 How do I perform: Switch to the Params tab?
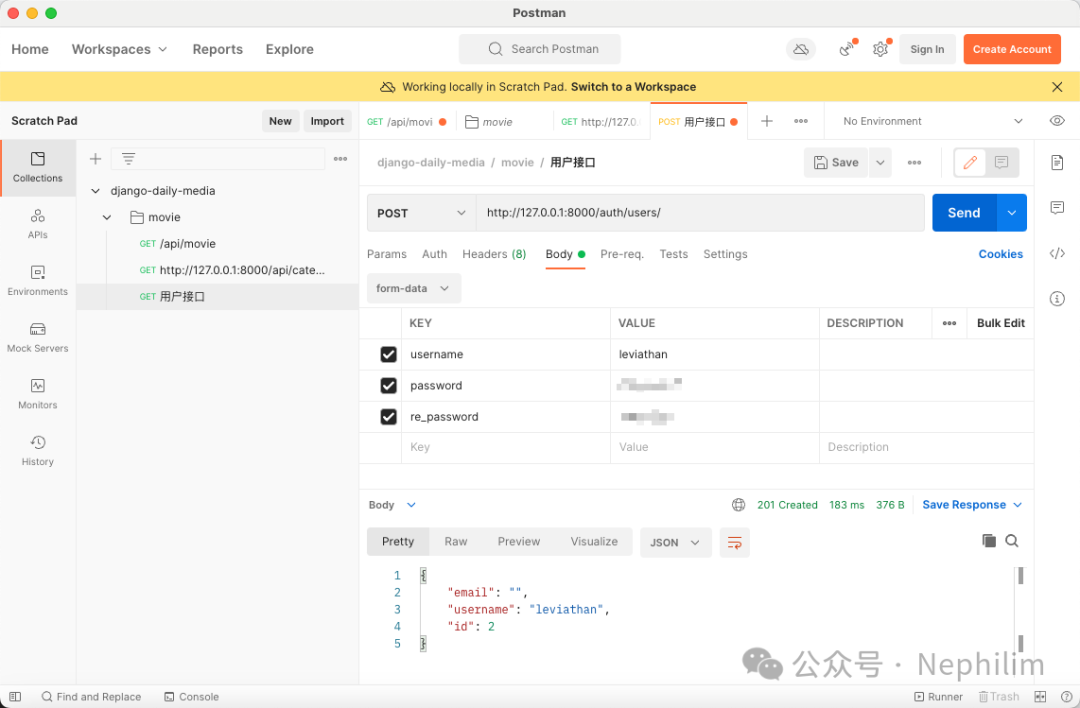(386, 254)
